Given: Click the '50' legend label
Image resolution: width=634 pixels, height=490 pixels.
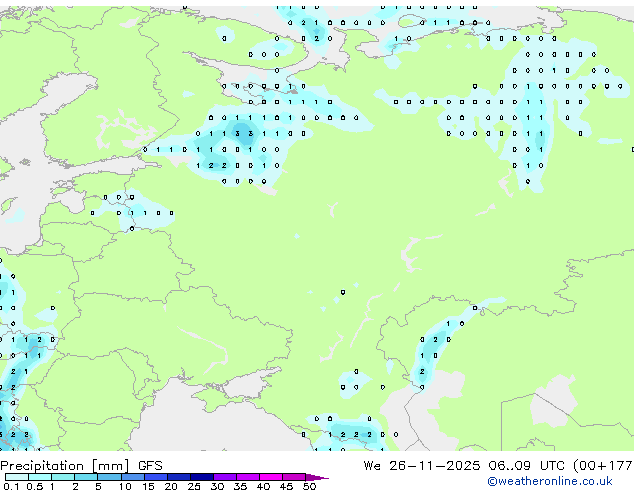Looking at the screenshot, I should click(310, 486).
